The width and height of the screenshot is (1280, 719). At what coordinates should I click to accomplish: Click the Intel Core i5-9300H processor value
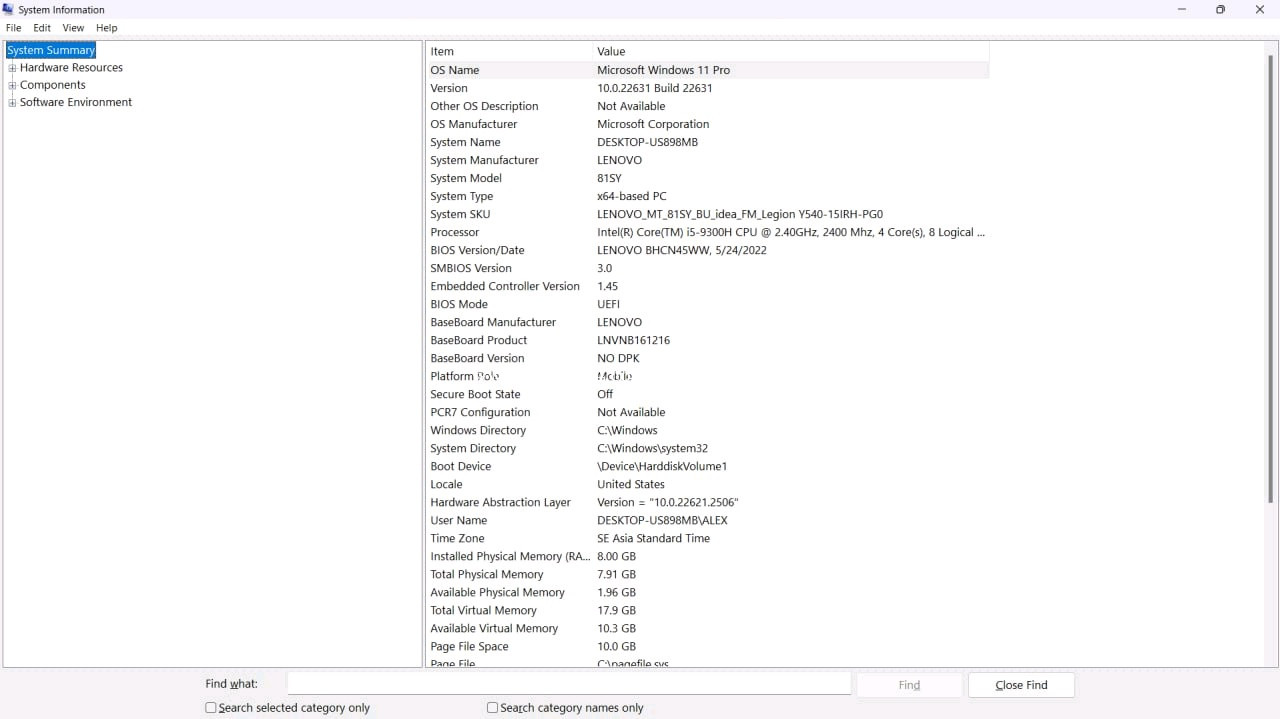(x=791, y=232)
